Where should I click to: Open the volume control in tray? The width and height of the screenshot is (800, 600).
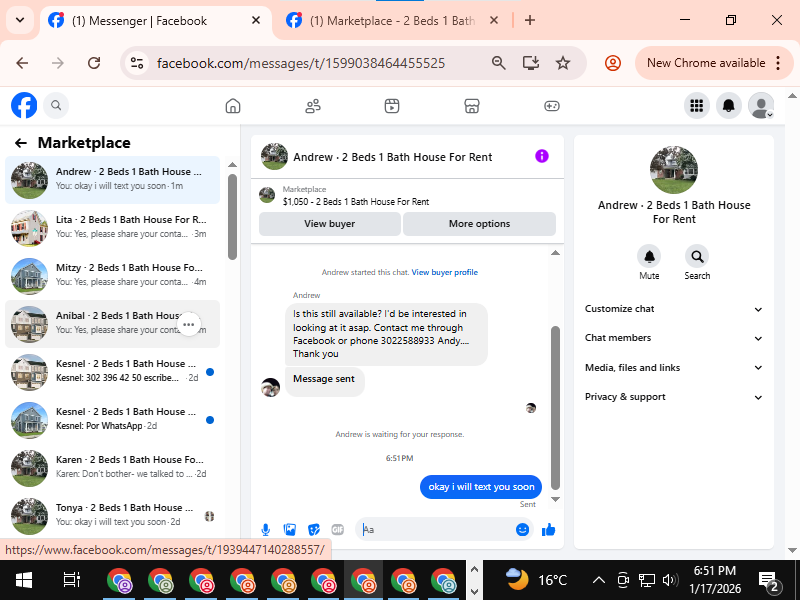[670, 580]
